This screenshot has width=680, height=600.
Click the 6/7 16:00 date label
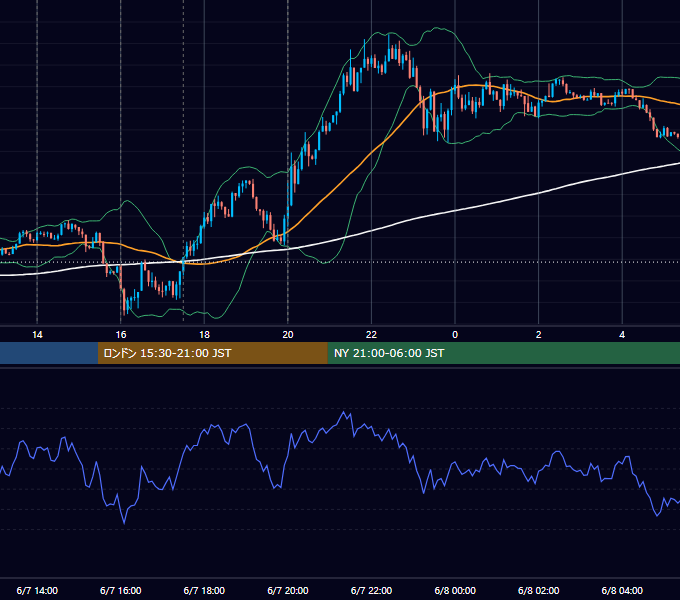pos(121,590)
